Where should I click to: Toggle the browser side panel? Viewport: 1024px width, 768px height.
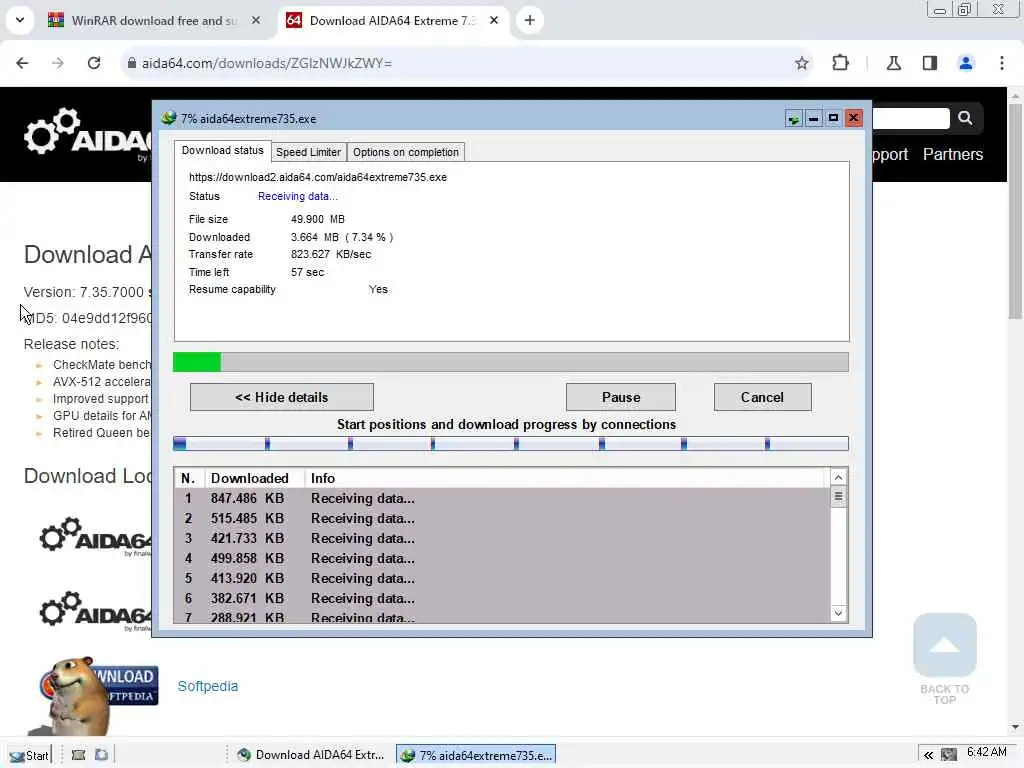(930, 63)
